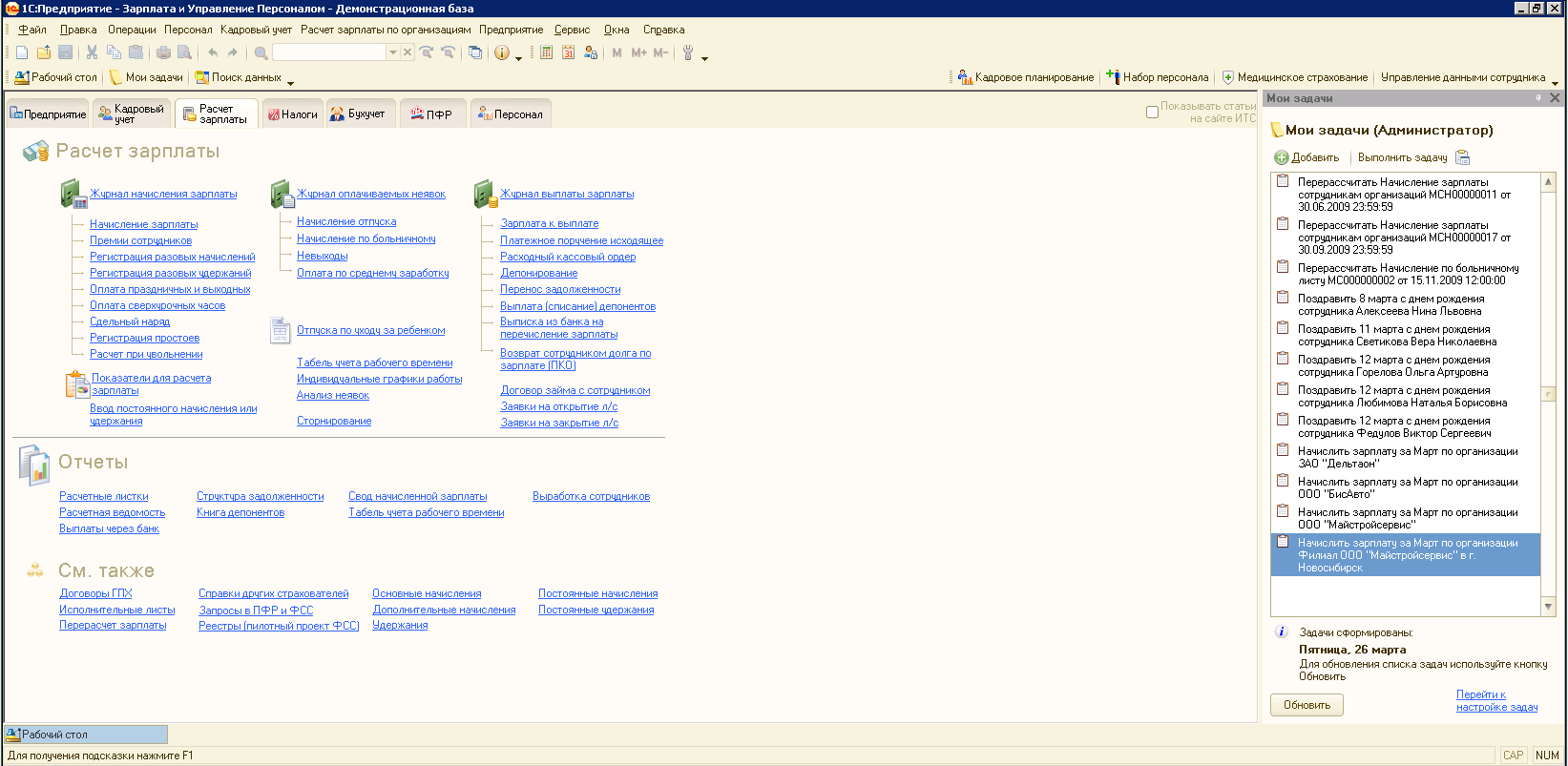Select task Начислить зарплату ЗАО "Дельтаон"

coord(1406,457)
